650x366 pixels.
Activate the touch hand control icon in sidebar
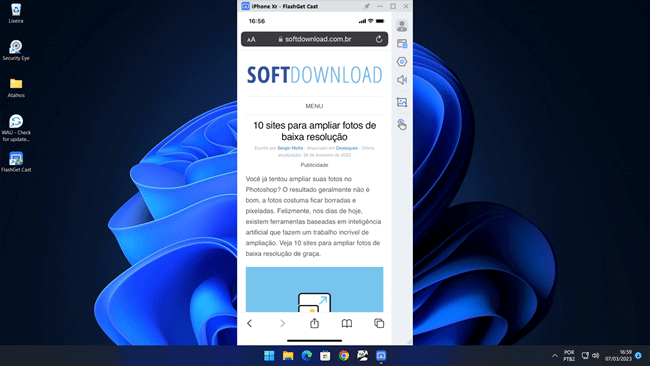click(x=402, y=124)
